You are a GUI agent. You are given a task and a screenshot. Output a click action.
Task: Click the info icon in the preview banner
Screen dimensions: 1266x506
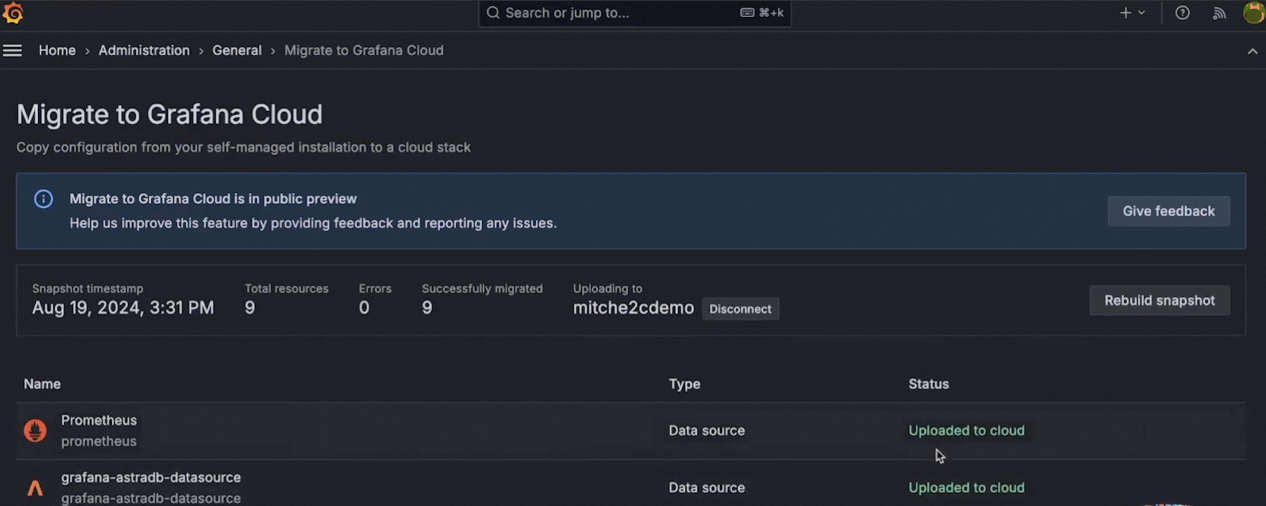click(43, 199)
